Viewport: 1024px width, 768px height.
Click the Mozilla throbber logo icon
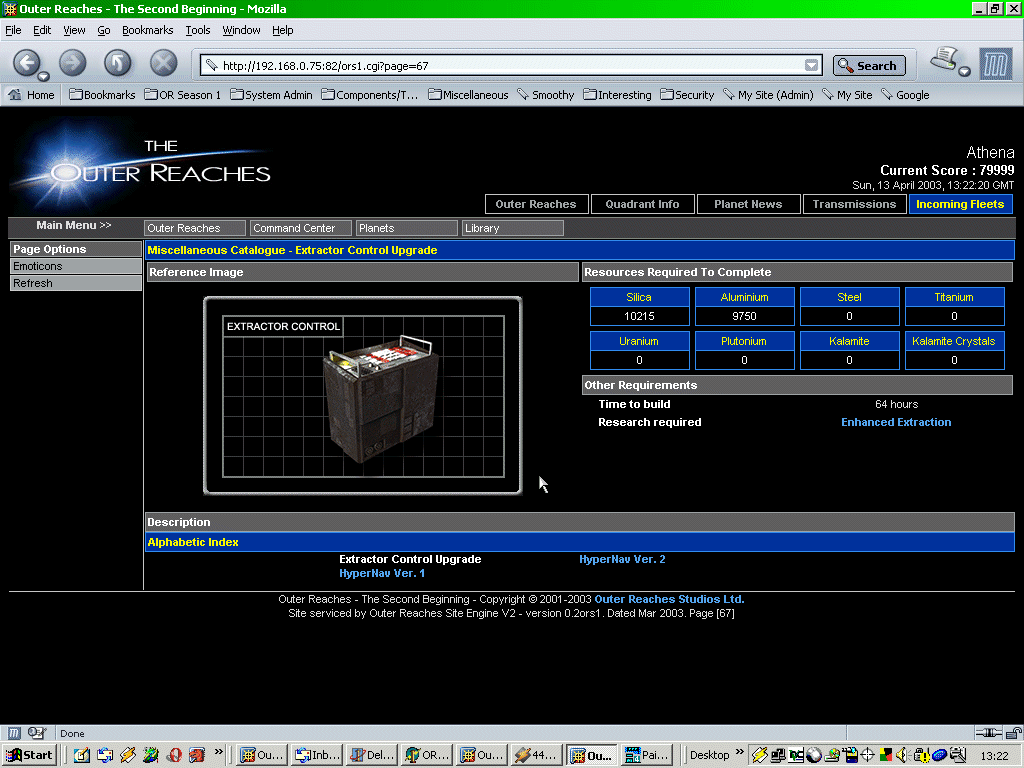[x=995, y=65]
